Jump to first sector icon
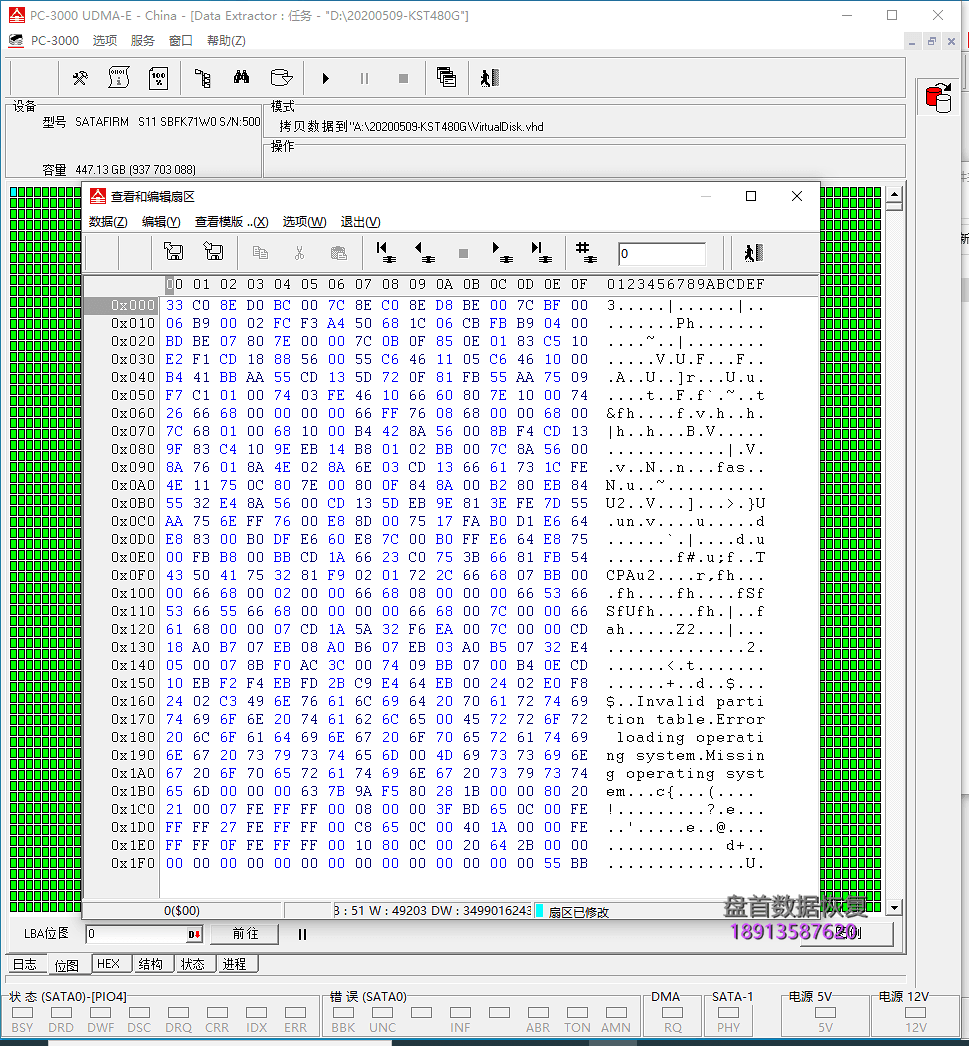 (385, 252)
